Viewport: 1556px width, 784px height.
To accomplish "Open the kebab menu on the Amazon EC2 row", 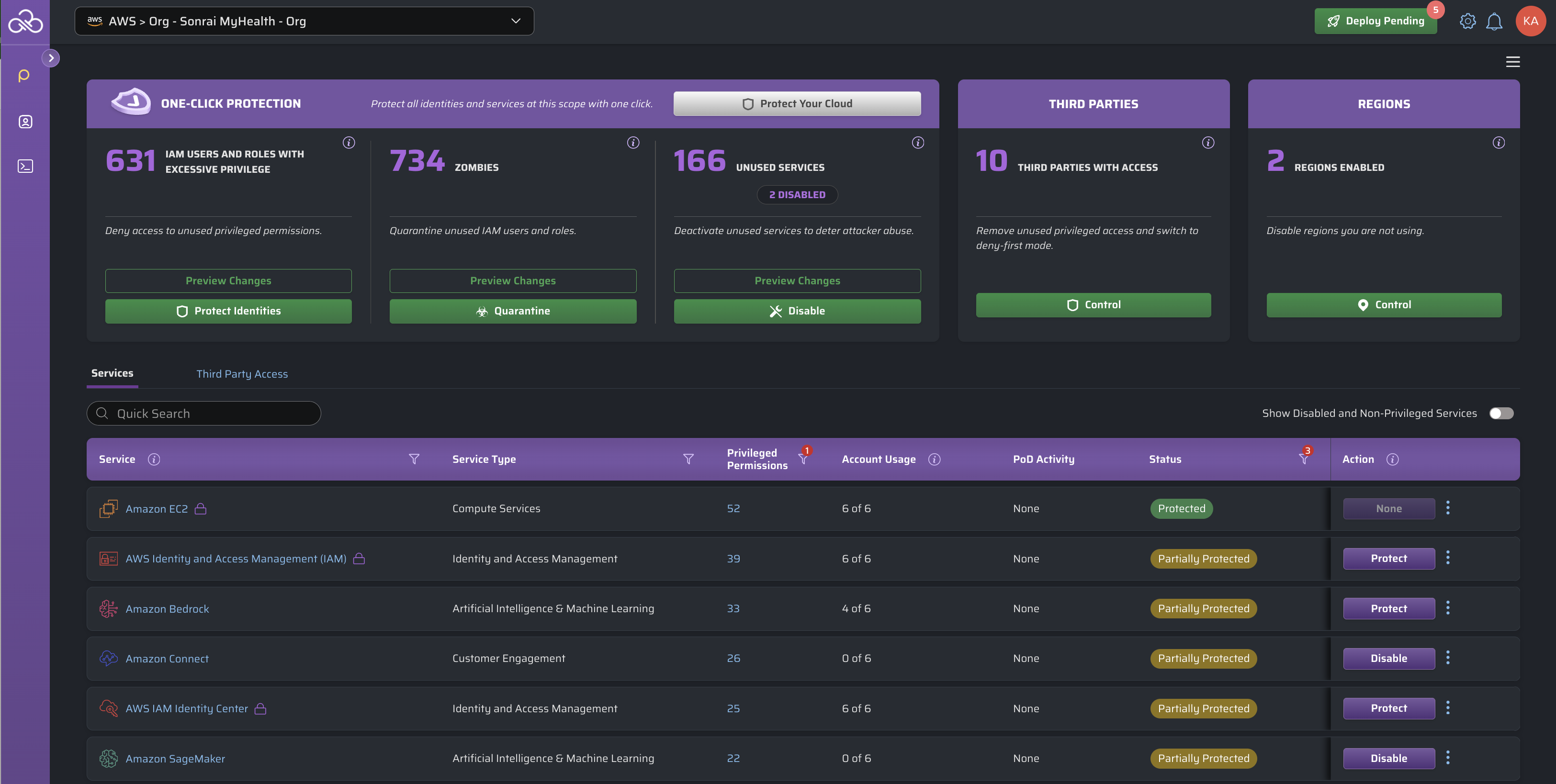I will [1448, 508].
